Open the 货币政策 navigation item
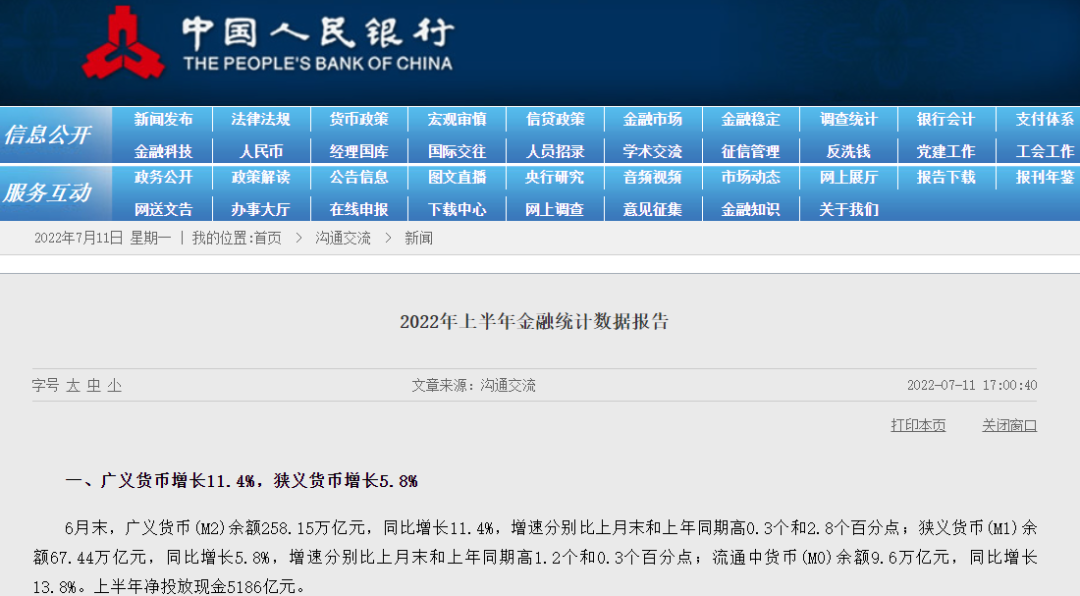The image size is (1080, 596). tap(359, 119)
